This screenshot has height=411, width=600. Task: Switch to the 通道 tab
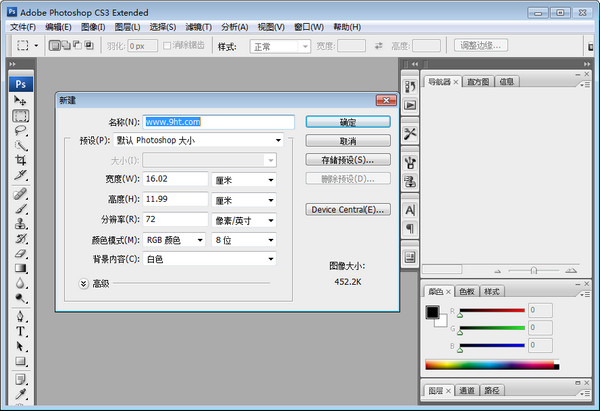click(466, 390)
